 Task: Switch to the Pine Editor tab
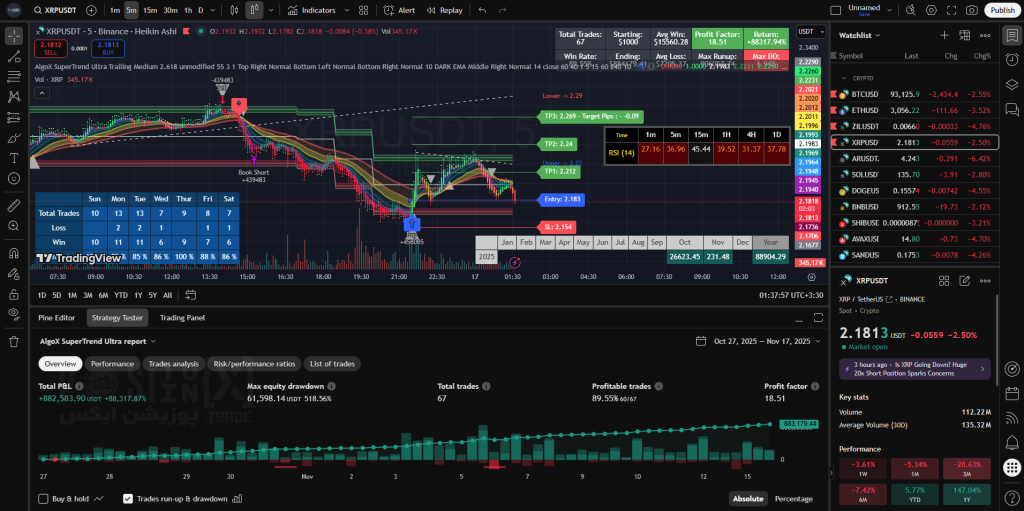[x=57, y=318]
